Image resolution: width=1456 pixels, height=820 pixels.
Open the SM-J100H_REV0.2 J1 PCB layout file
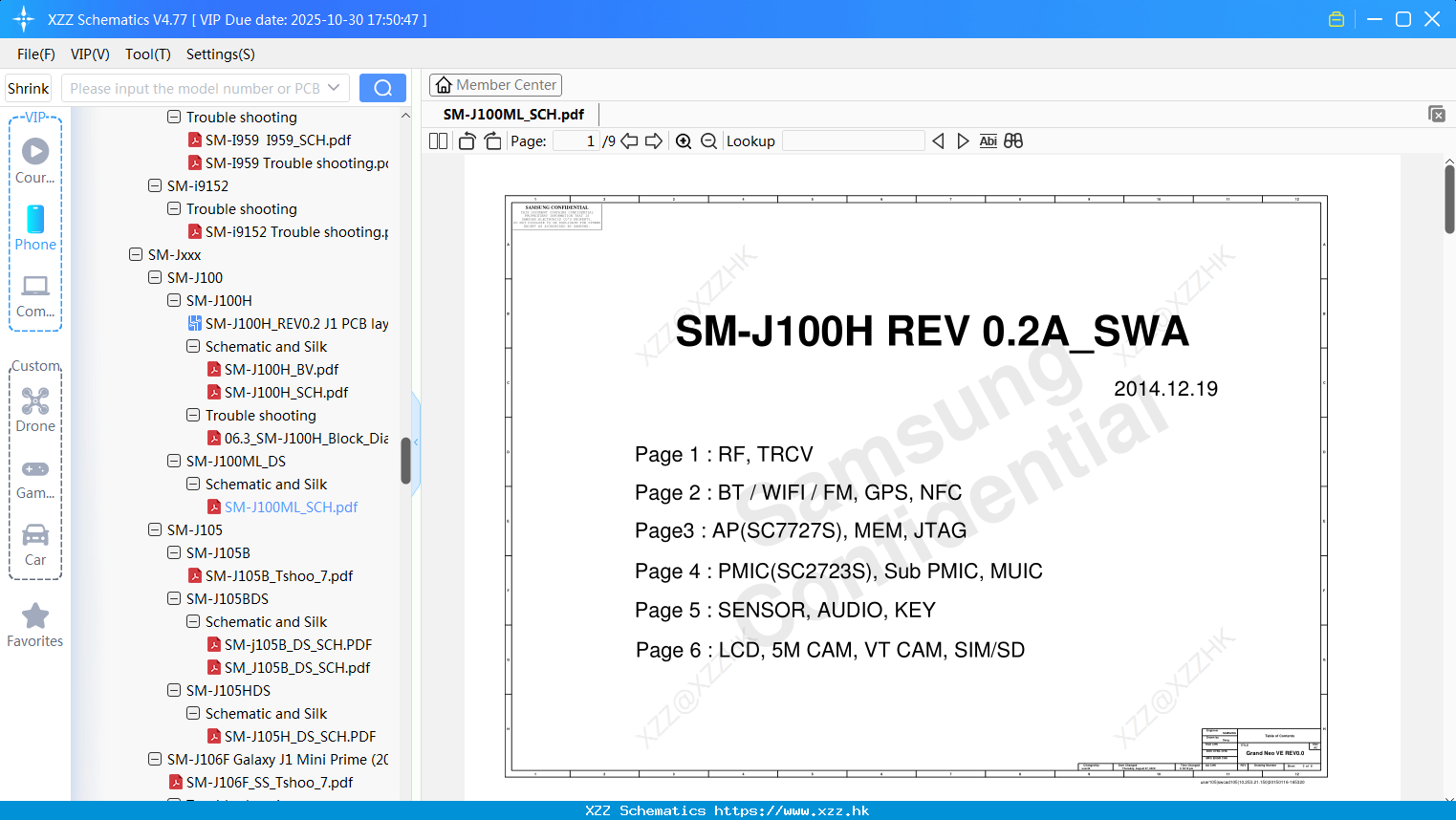pos(288,323)
